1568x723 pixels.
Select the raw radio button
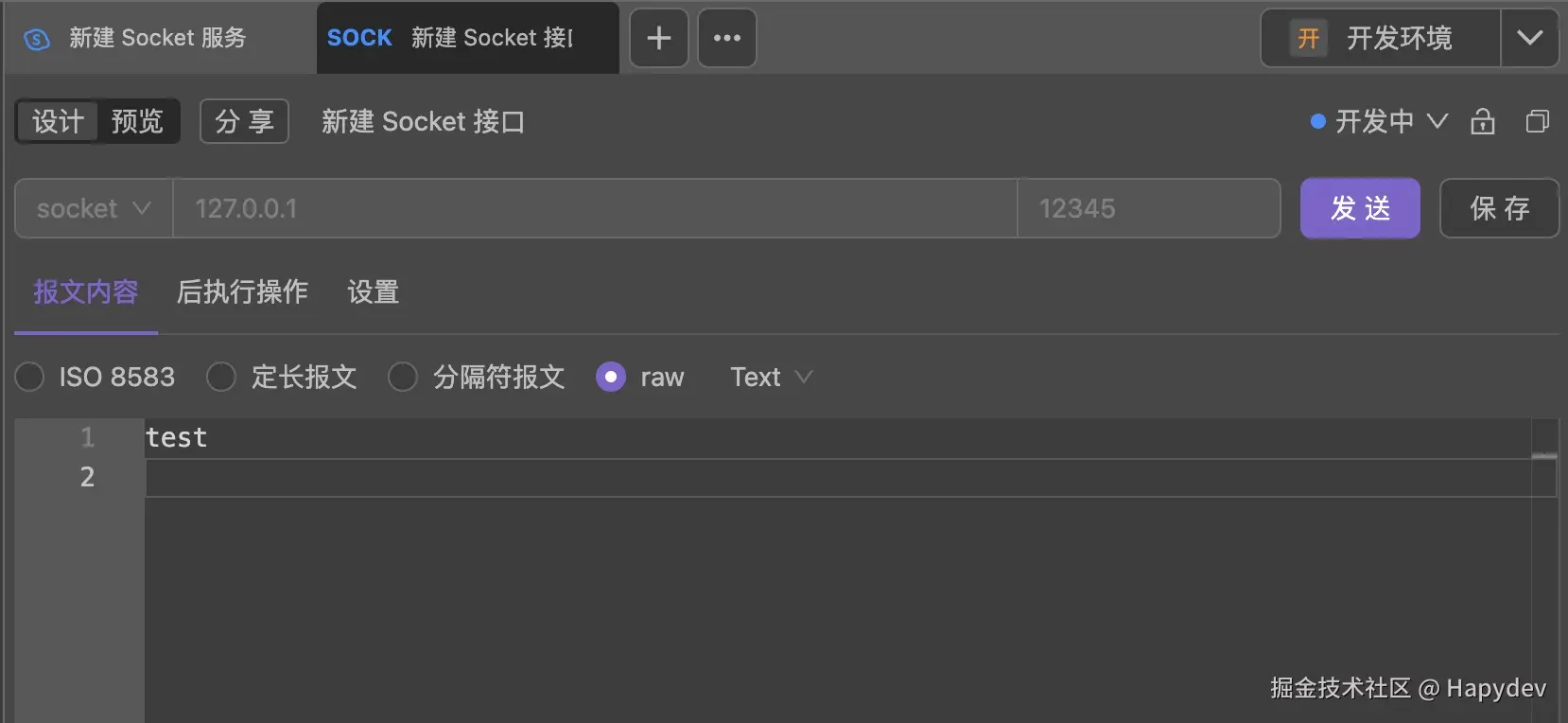611,377
